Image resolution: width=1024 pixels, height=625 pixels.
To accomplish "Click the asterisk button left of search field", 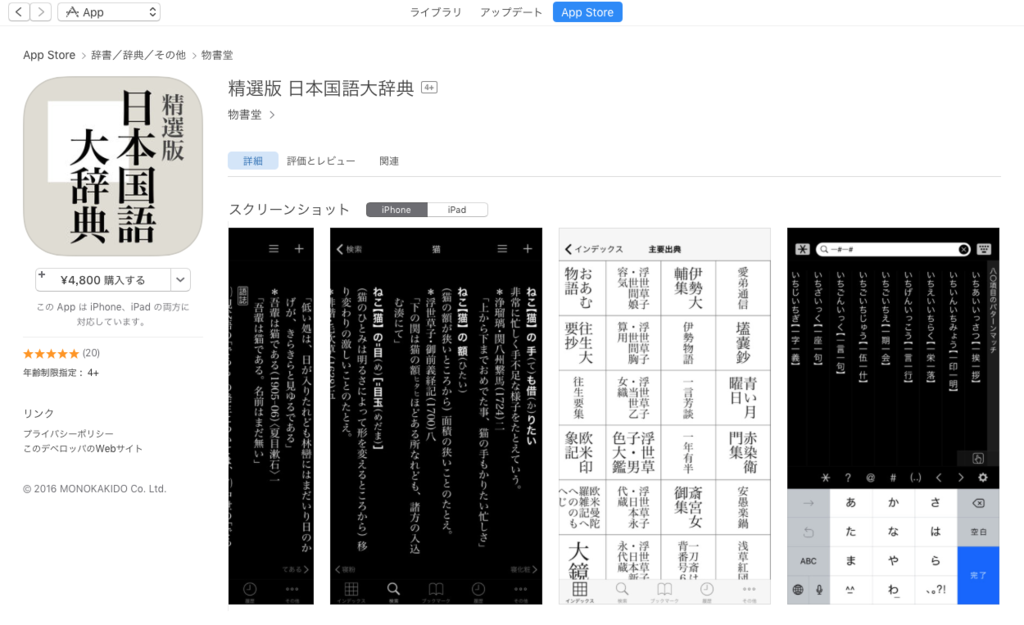I will click(x=803, y=249).
